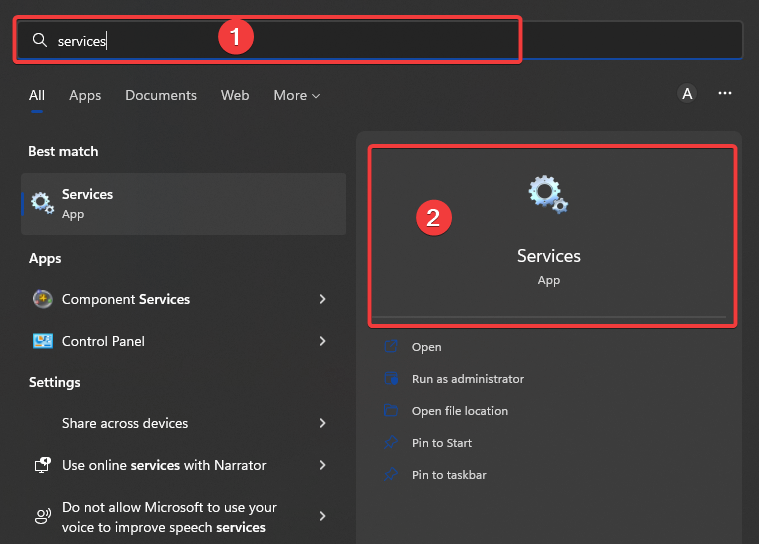
Task: Click the Pin to taskbar pin icon
Action: click(x=391, y=474)
